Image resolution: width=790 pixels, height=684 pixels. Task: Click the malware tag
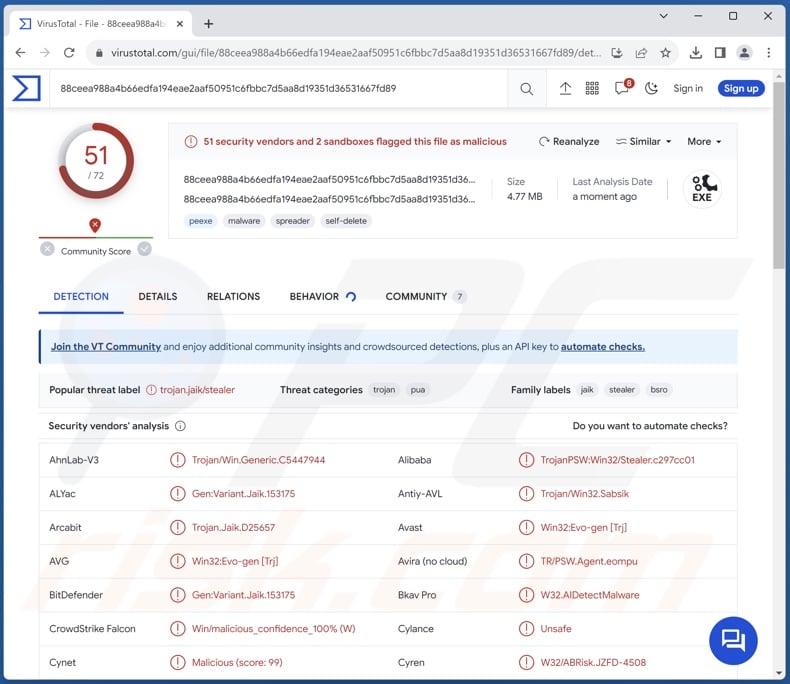click(244, 221)
